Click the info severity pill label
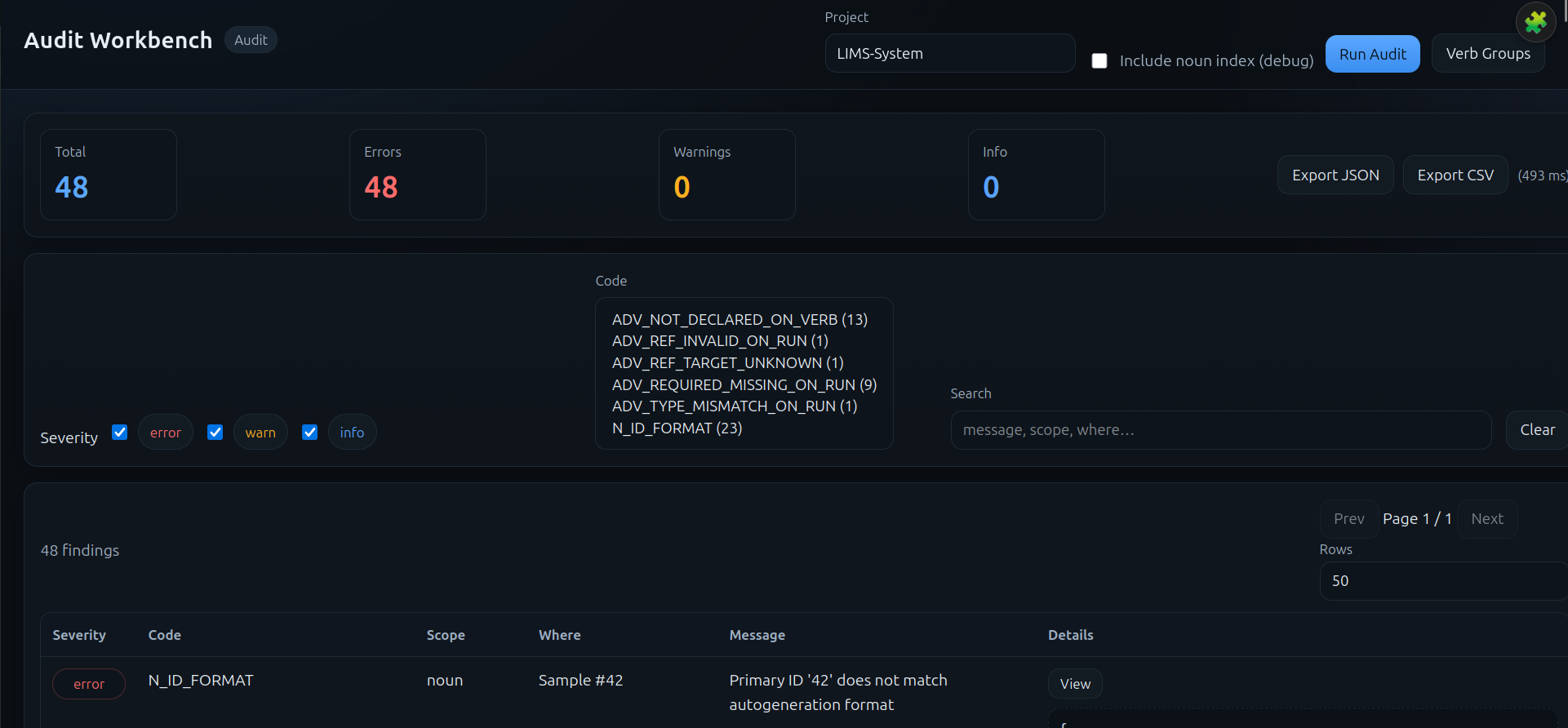 [352, 433]
